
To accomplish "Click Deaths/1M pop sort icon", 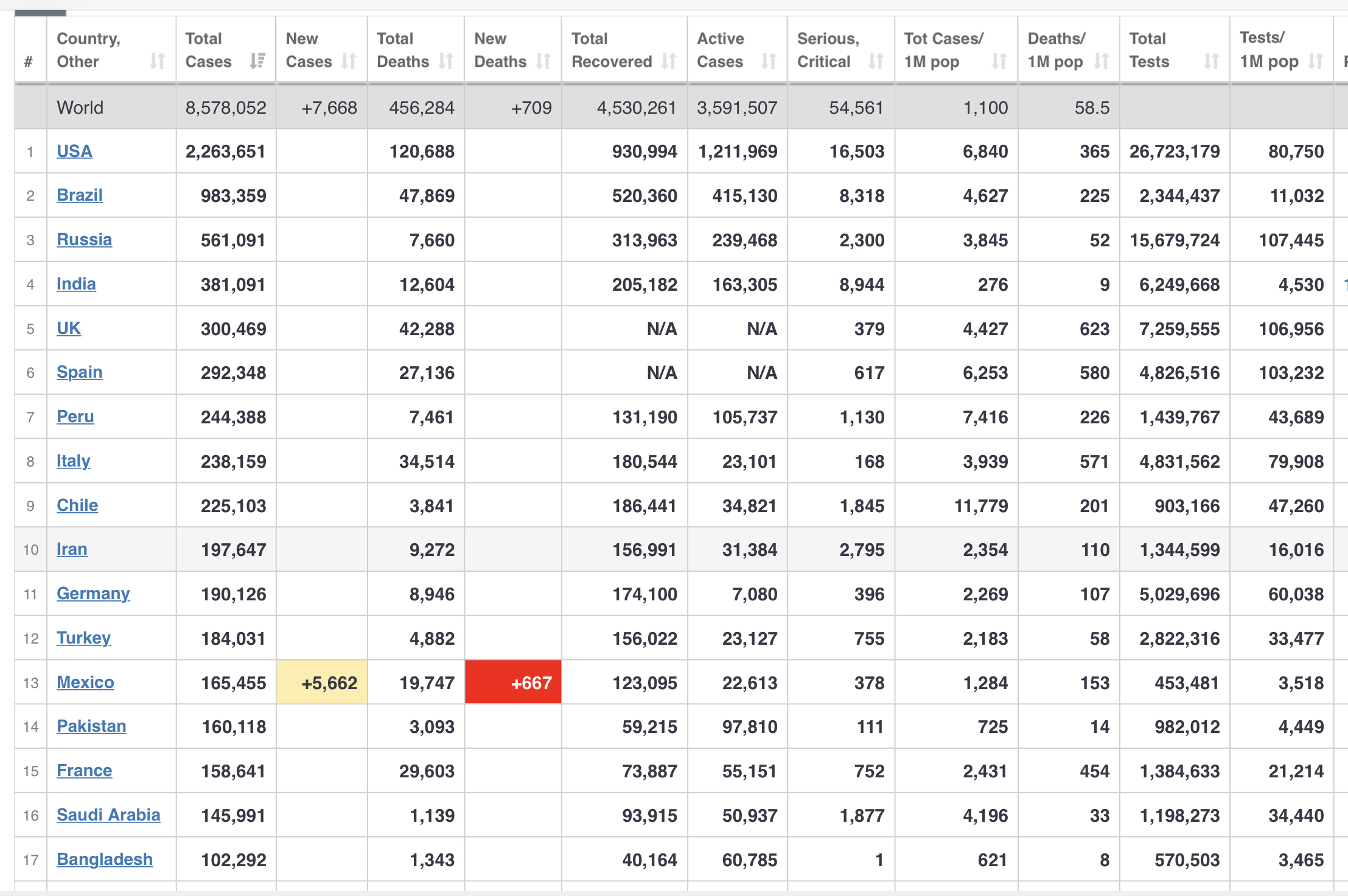I will [x=1102, y=61].
